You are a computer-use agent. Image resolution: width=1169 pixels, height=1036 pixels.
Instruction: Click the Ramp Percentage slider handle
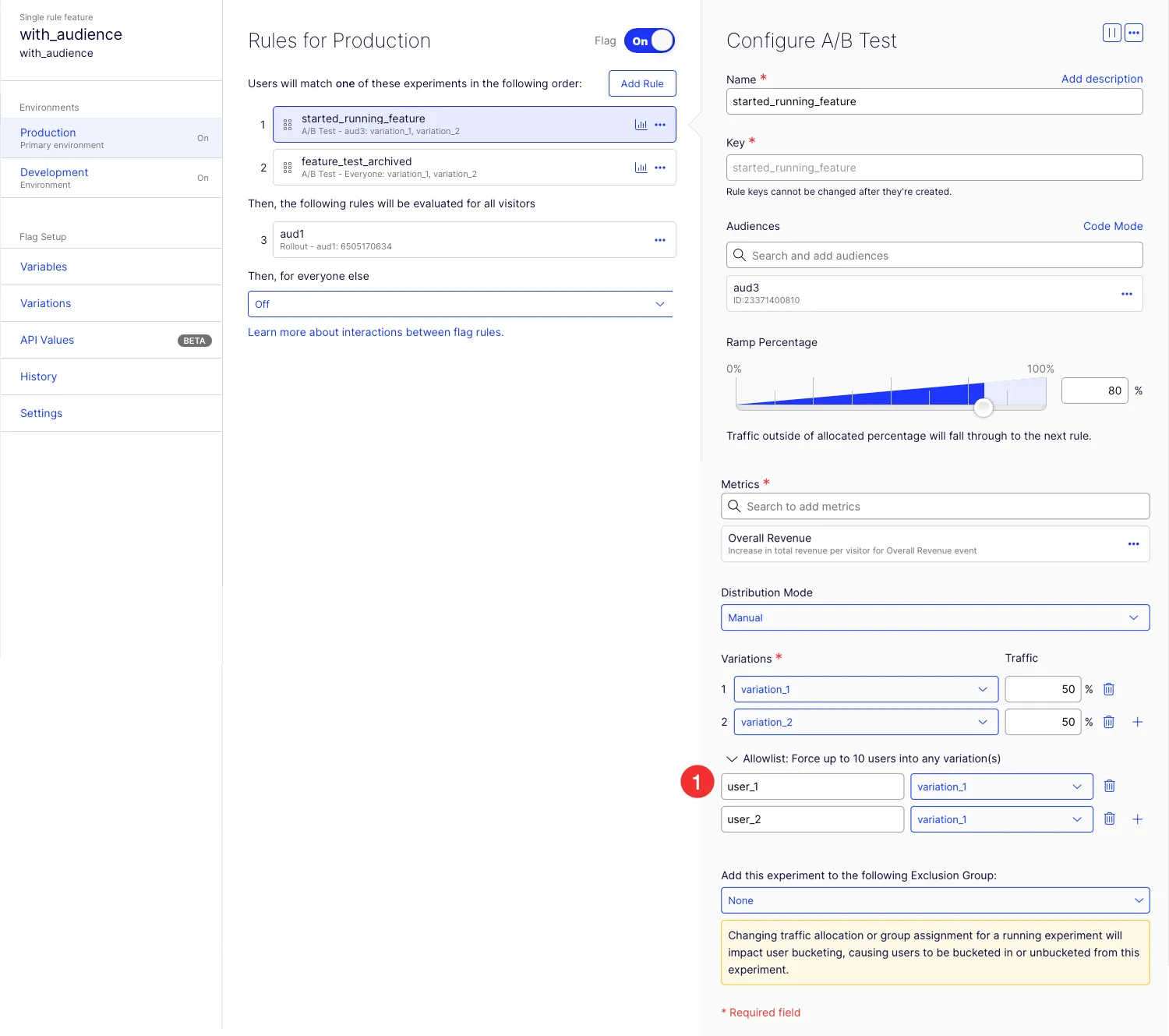click(984, 407)
